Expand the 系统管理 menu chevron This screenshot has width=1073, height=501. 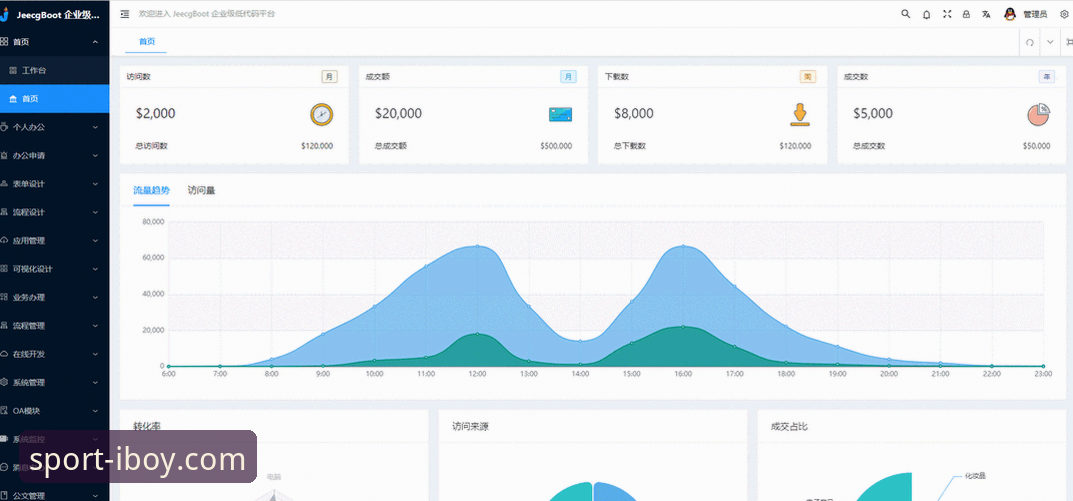click(x=95, y=383)
